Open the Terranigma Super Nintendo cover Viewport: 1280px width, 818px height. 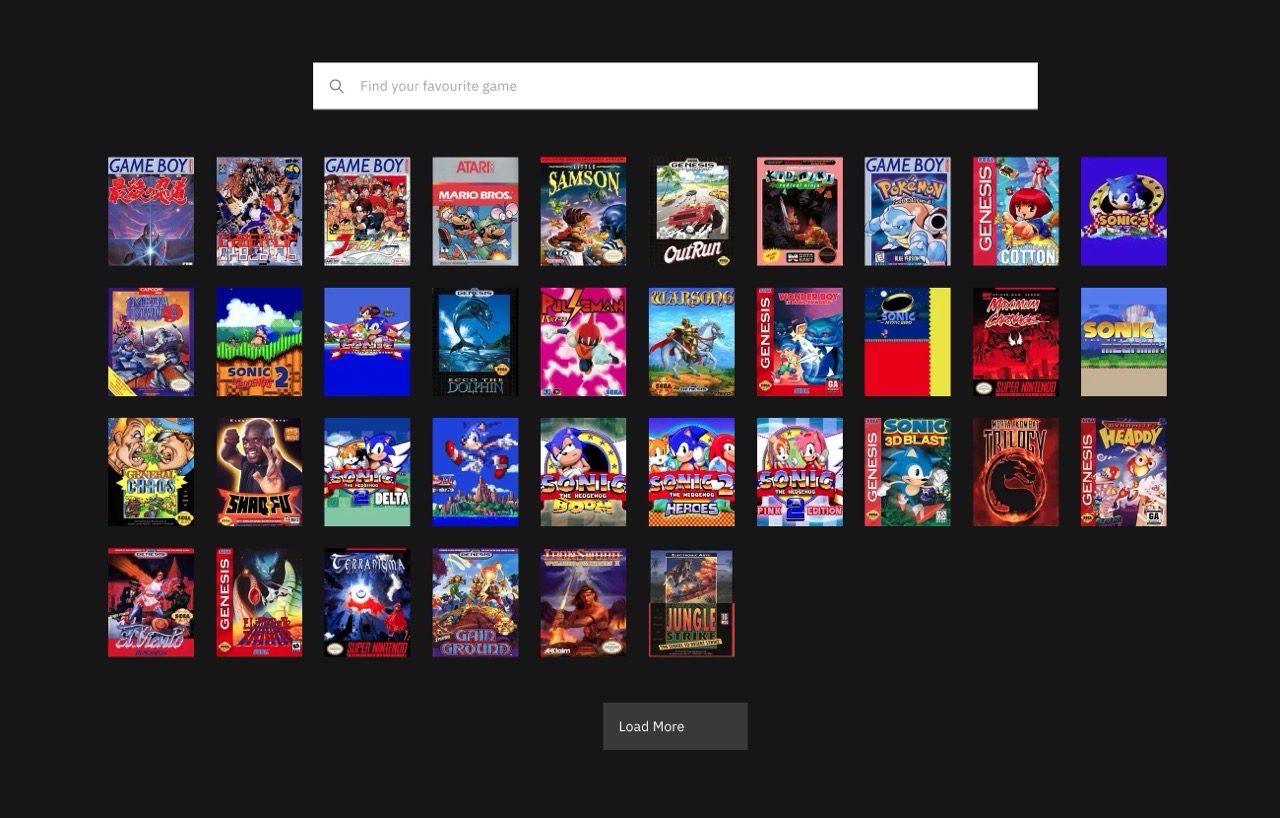tap(367, 602)
